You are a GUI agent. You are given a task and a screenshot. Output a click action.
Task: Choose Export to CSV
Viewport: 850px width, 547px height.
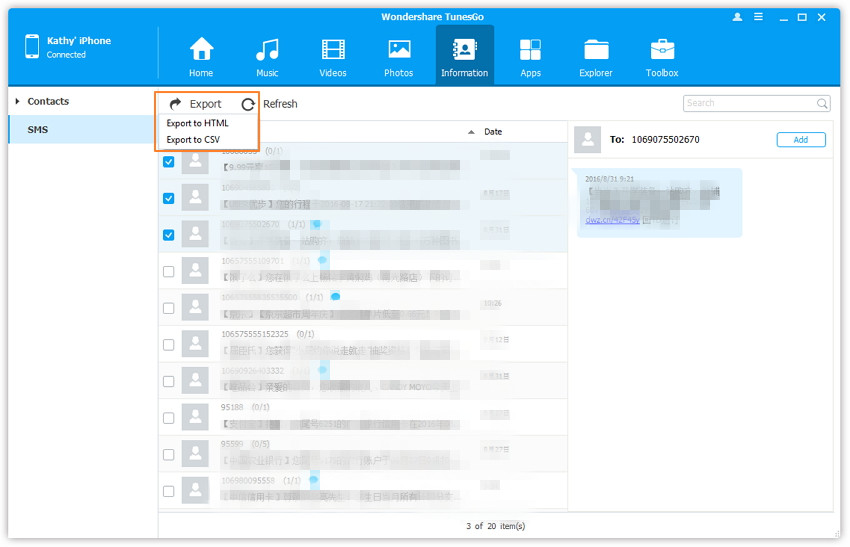pyautogui.click(x=193, y=139)
